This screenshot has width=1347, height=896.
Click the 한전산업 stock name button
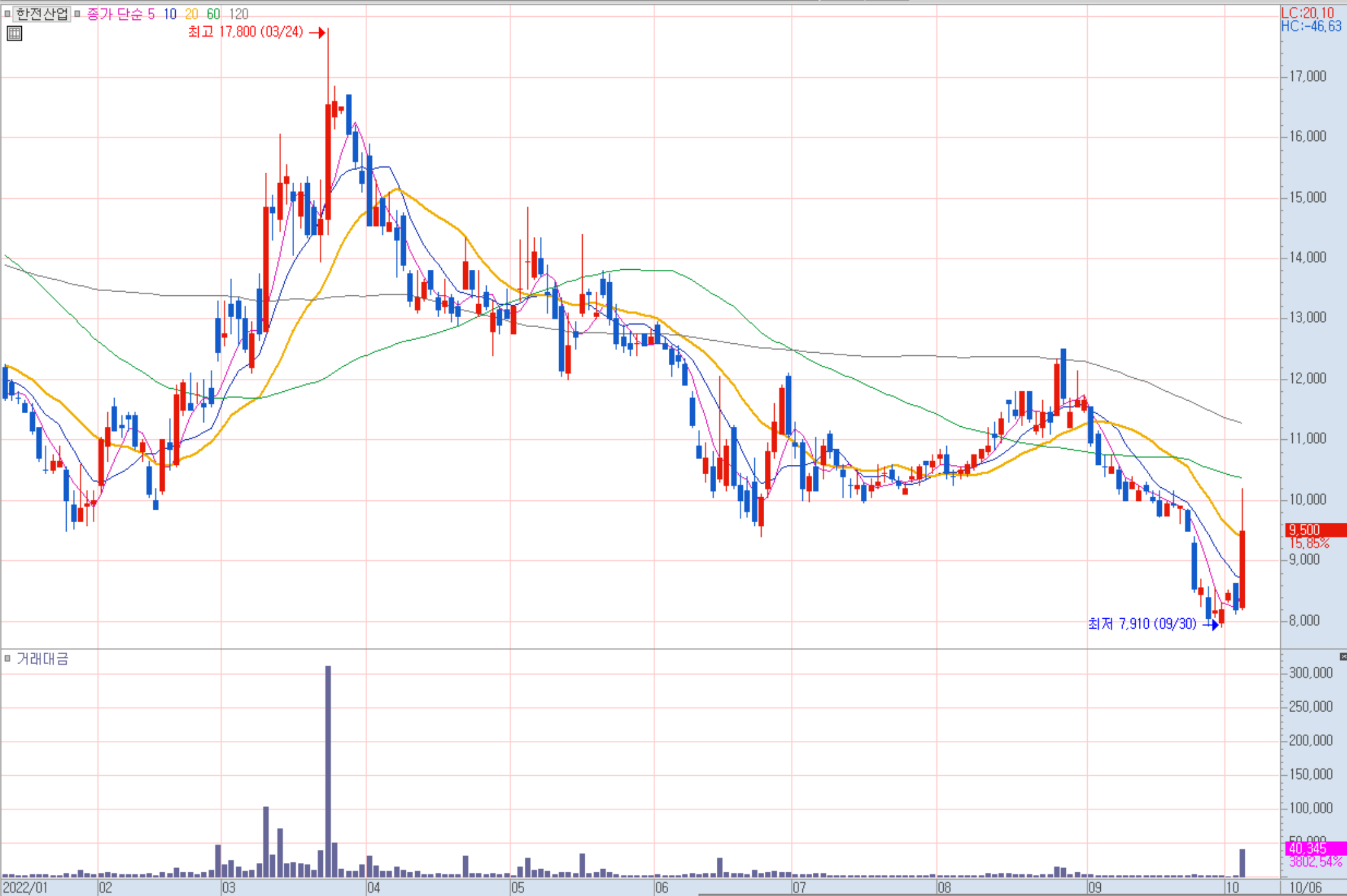tap(41, 13)
